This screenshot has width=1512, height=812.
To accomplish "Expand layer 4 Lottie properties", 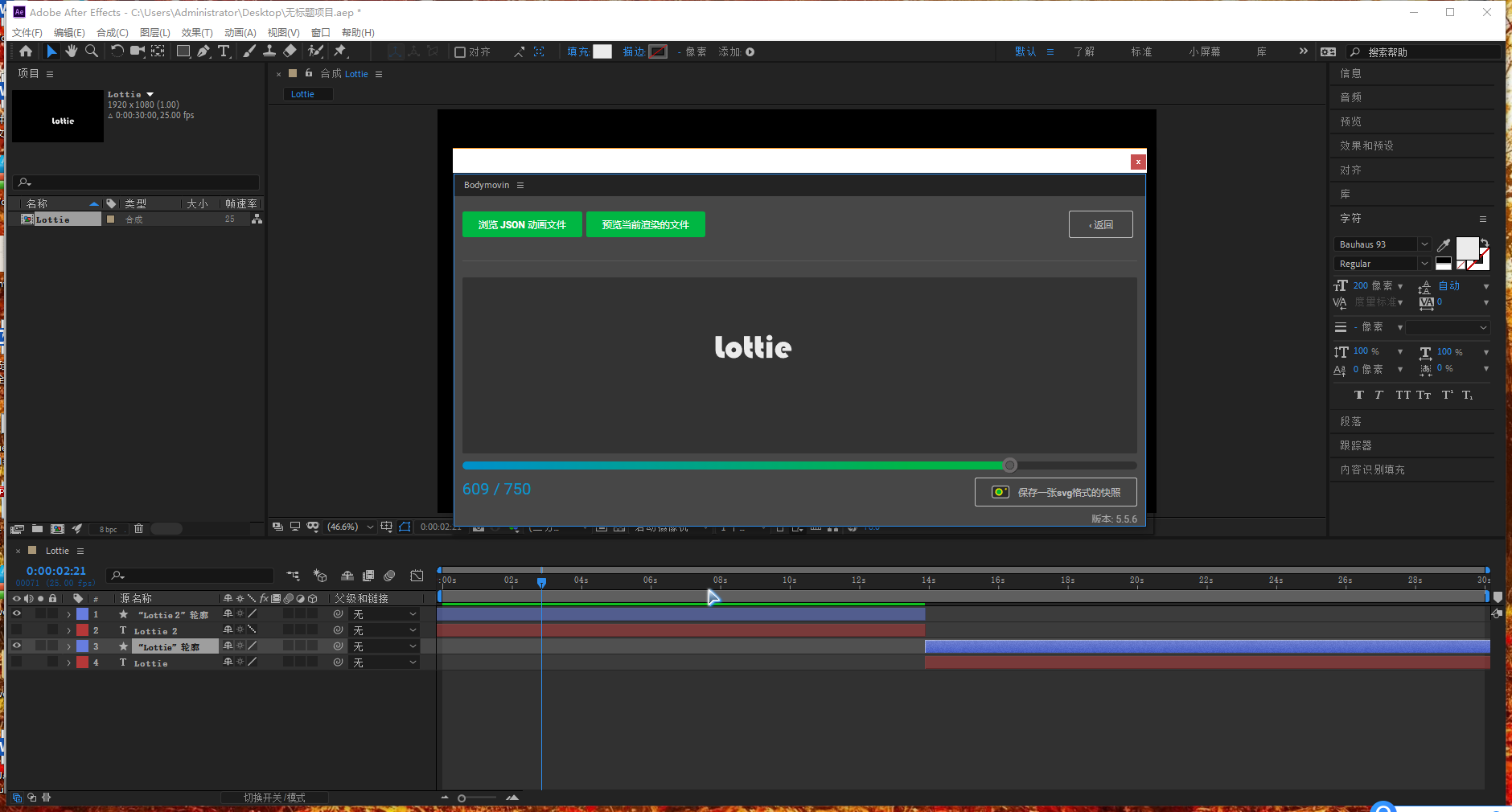I will [68, 662].
